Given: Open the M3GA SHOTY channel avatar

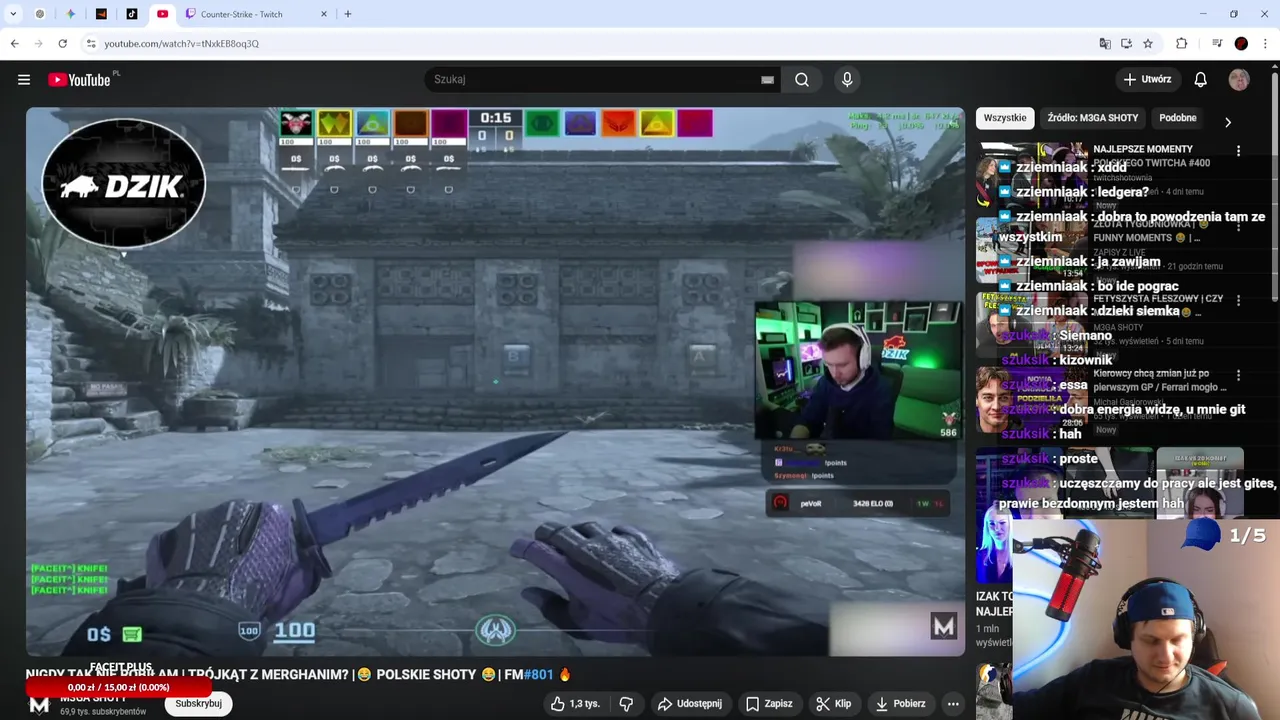Looking at the screenshot, I should (x=39, y=705).
